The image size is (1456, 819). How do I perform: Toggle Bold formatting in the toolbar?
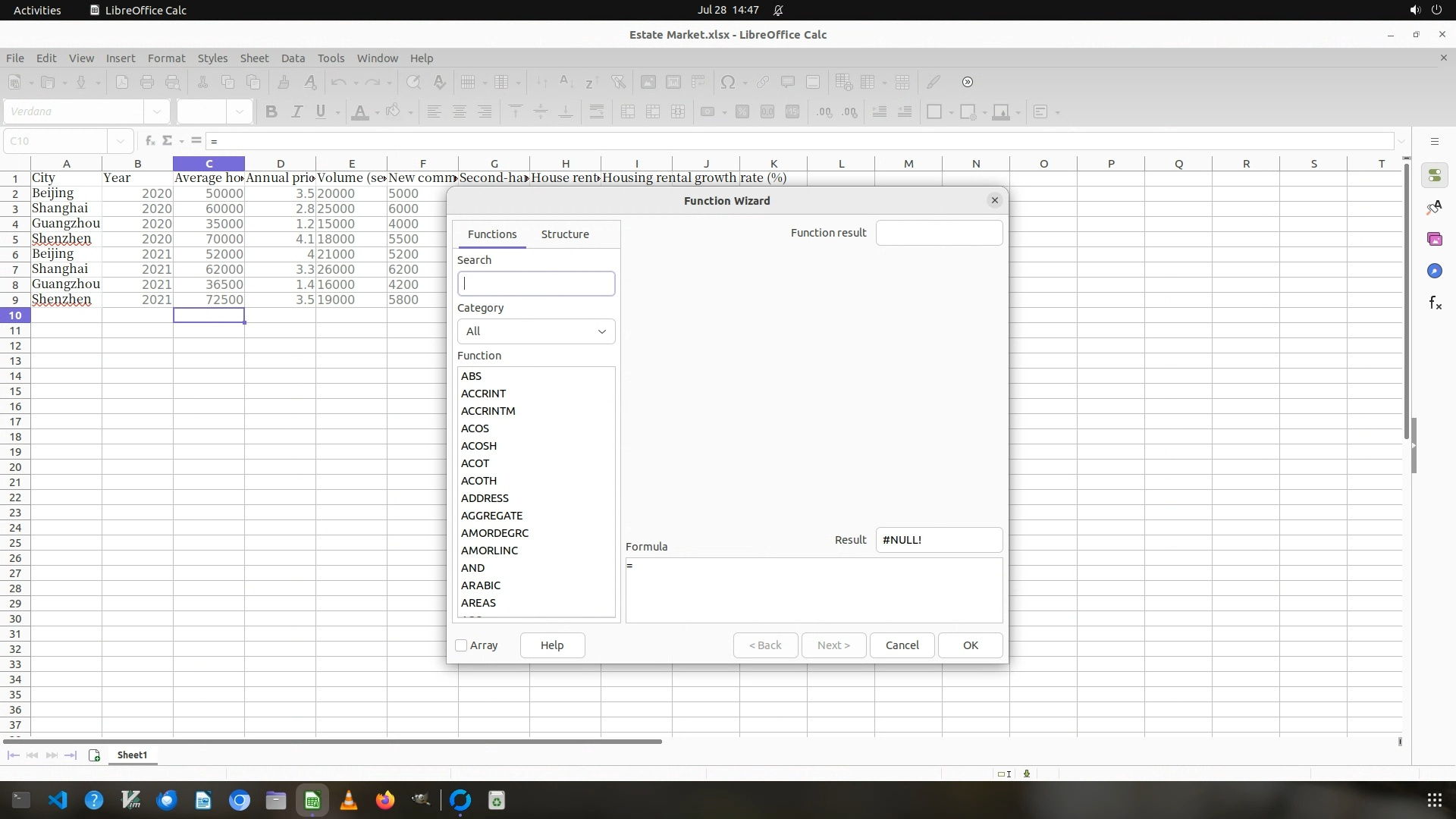(x=271, y=112)
